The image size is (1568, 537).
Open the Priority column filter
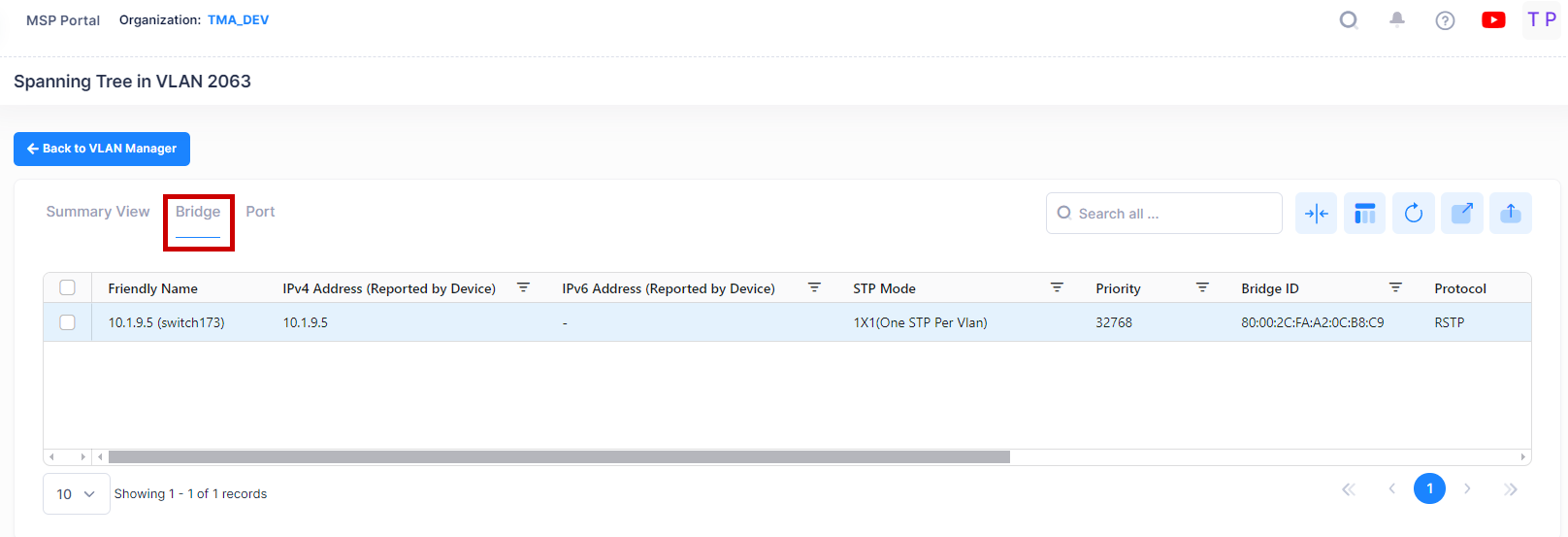[1202, 287]
